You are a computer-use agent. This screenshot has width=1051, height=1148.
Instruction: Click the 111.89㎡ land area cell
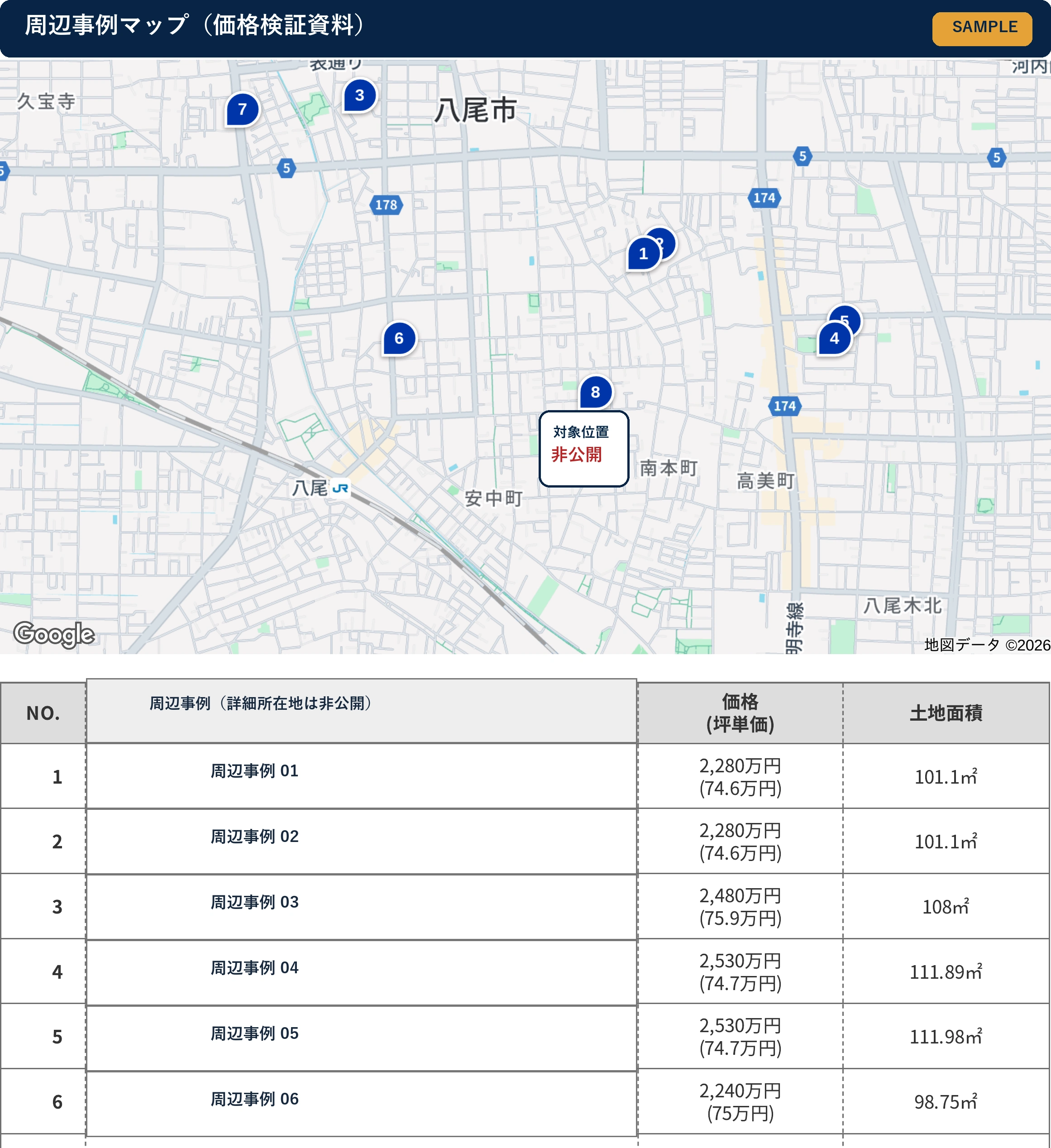946,972
